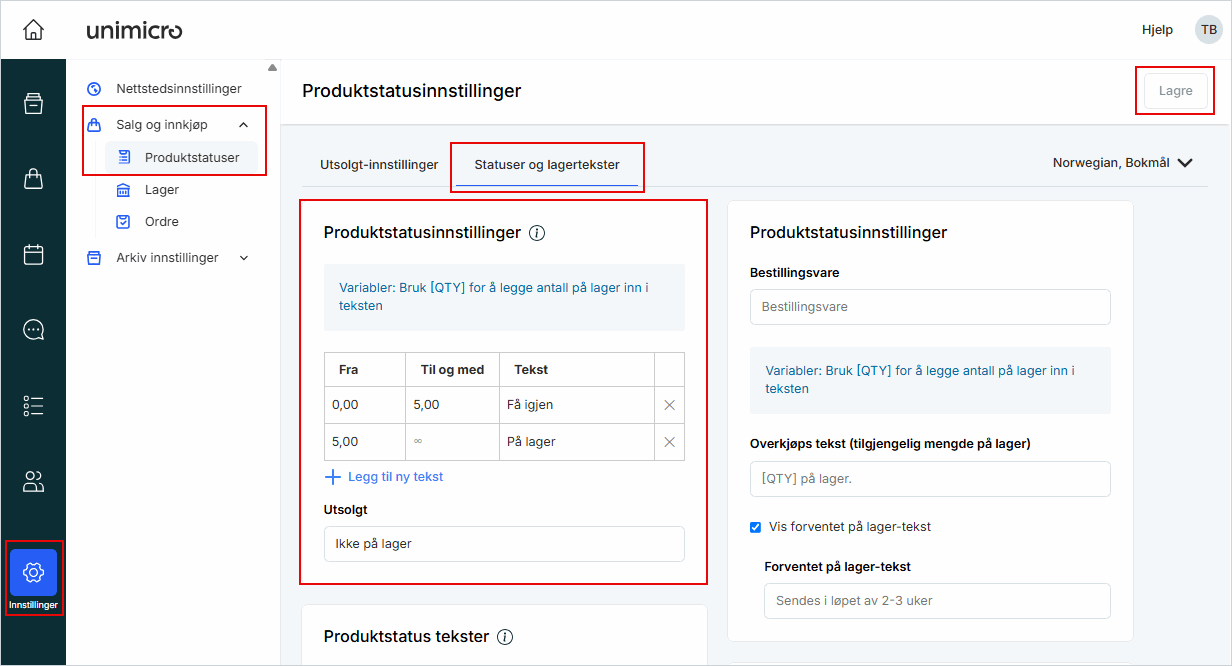Select the shopping bag icon in the sidebar
The image size is (1232, 666).
click(33, 179)
